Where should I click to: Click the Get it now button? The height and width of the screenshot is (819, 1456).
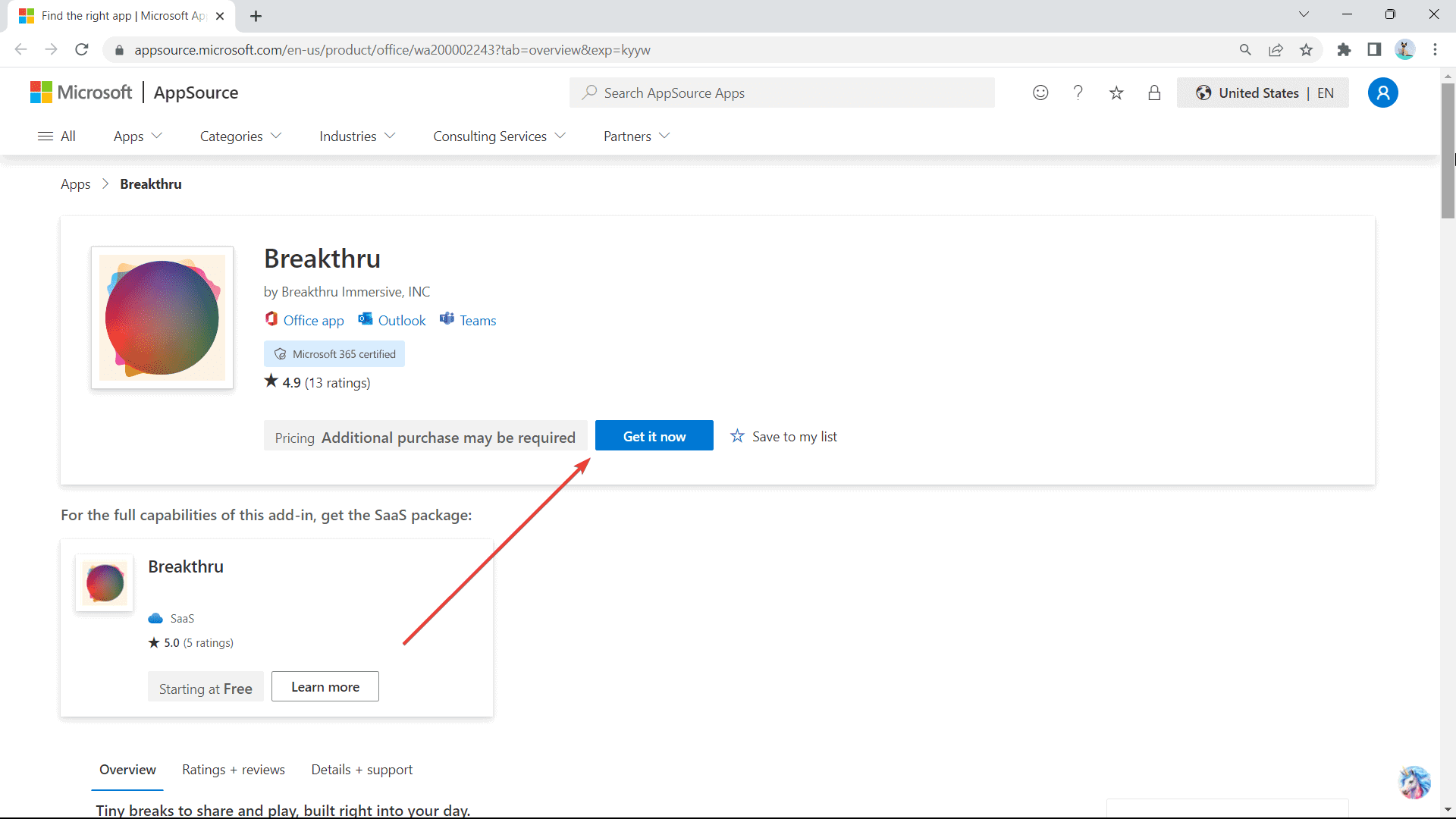pyautogui.click(x=654, y=436)
